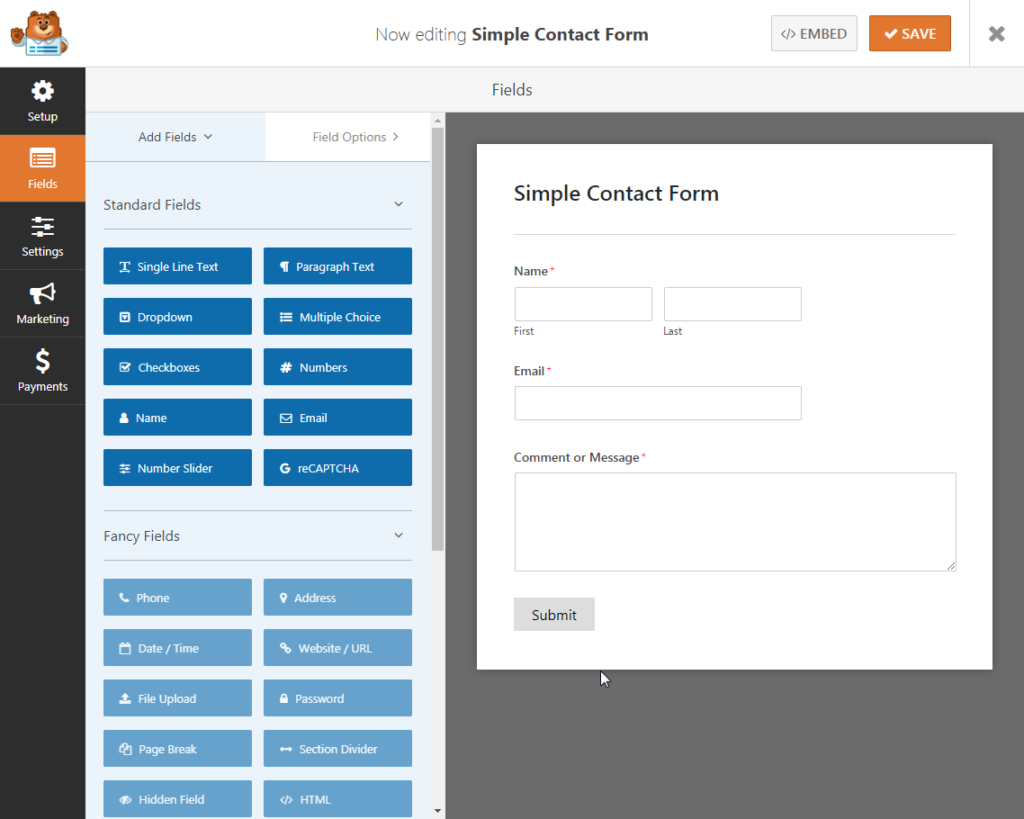Click the Email input box
The height and width of the screenshot is (819, 1024).
coord(658,403)
